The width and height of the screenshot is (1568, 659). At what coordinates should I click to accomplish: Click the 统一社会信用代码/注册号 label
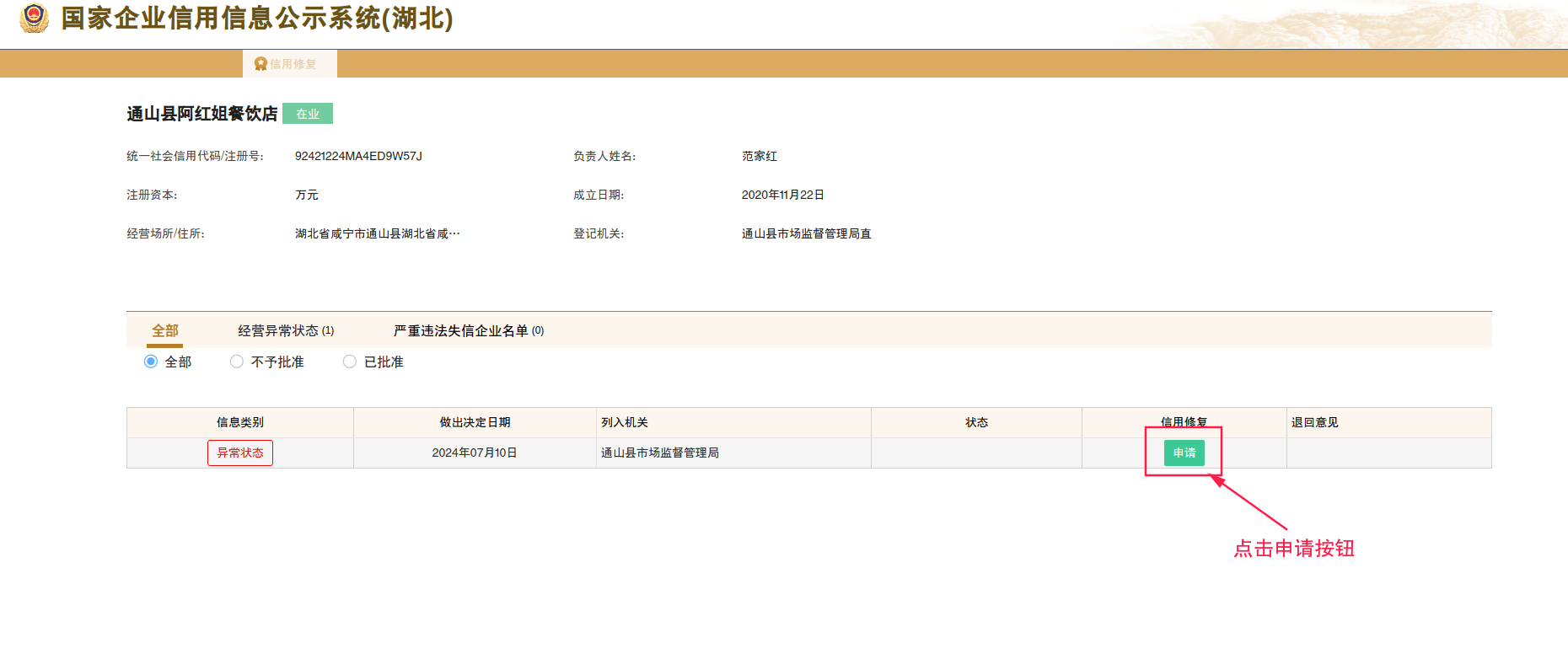point(196,156)
